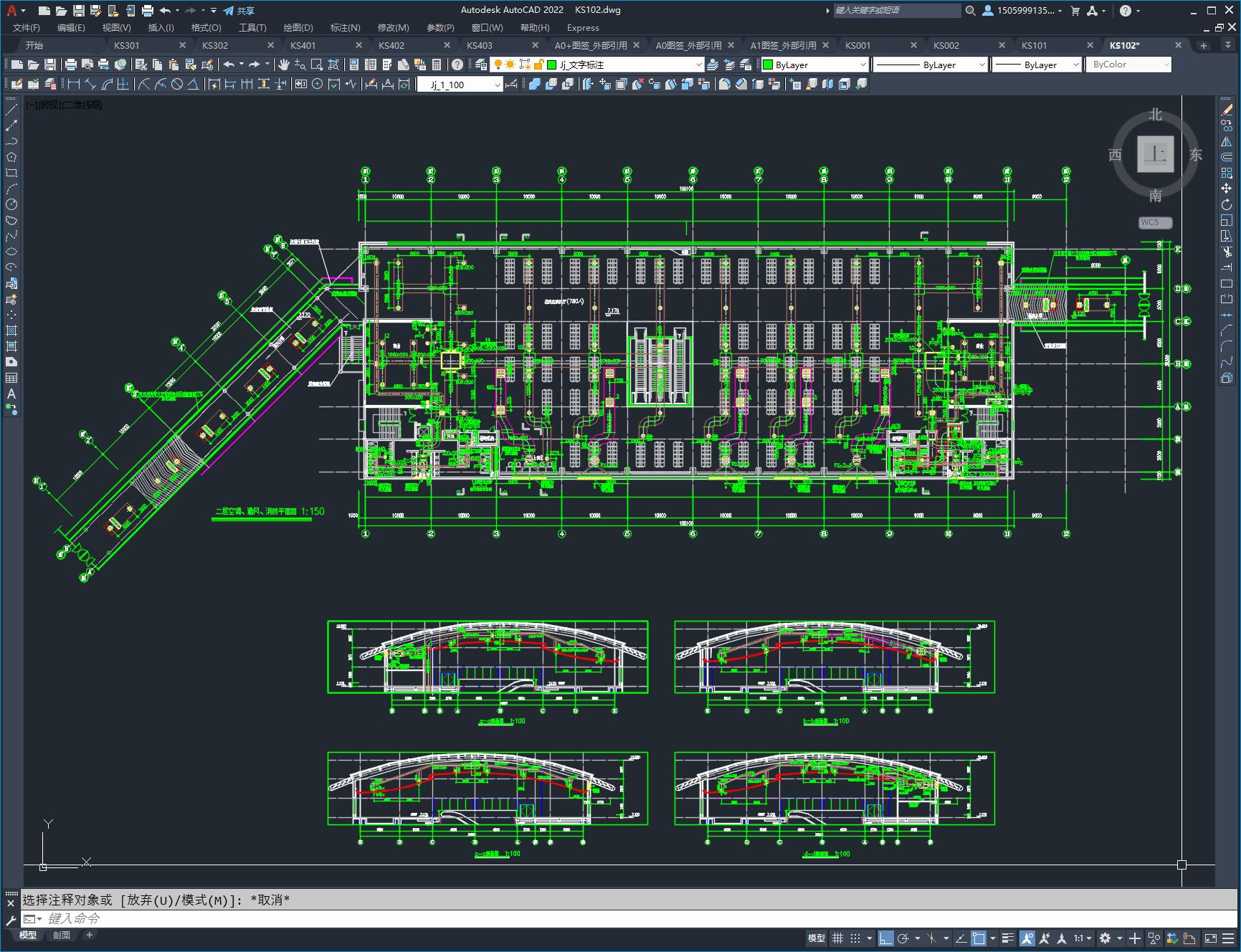The width and height of the screenshot is (1241, 952).
Task: Toggle annotation visibility in status bar
Action: coord(1027,938)
